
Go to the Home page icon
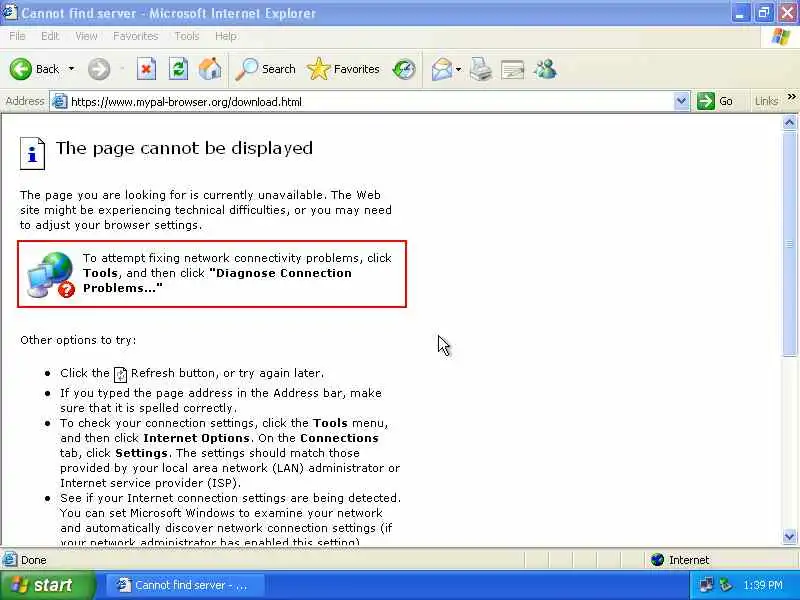(210, 69)
